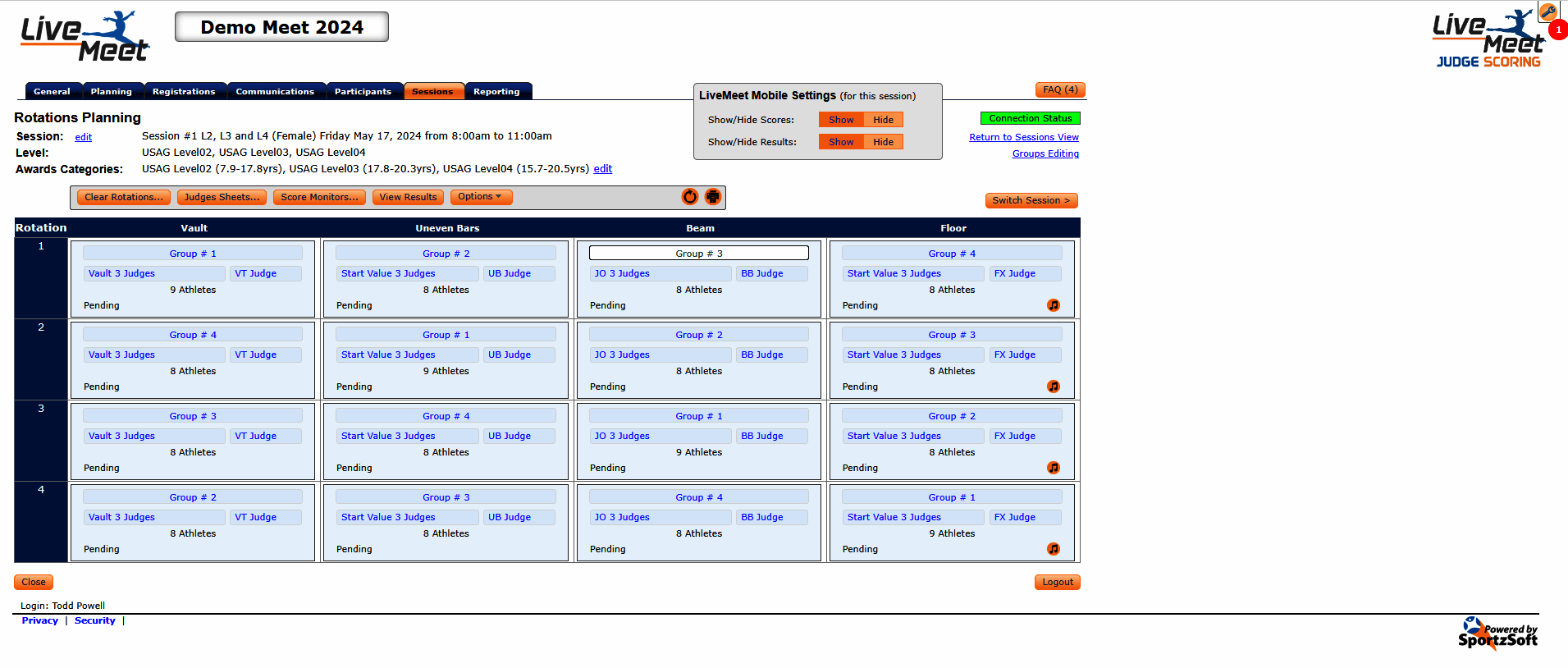Open the Judges Sheets menu
The height and width of the screenshot is (668, 1568).
(222, 197)
